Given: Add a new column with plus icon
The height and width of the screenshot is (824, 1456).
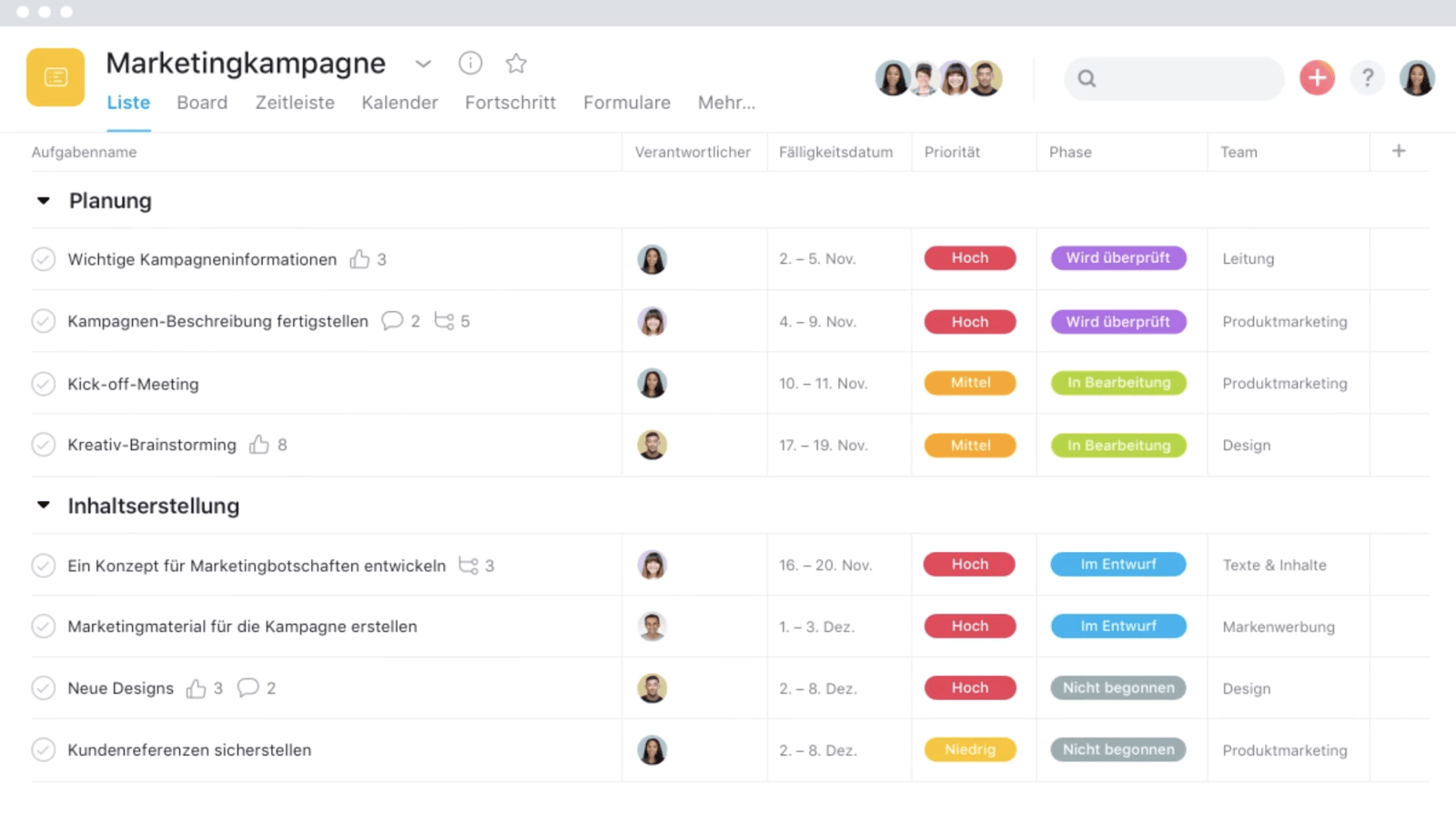Looking at the screenshot, I should [x=1399, y=151].
